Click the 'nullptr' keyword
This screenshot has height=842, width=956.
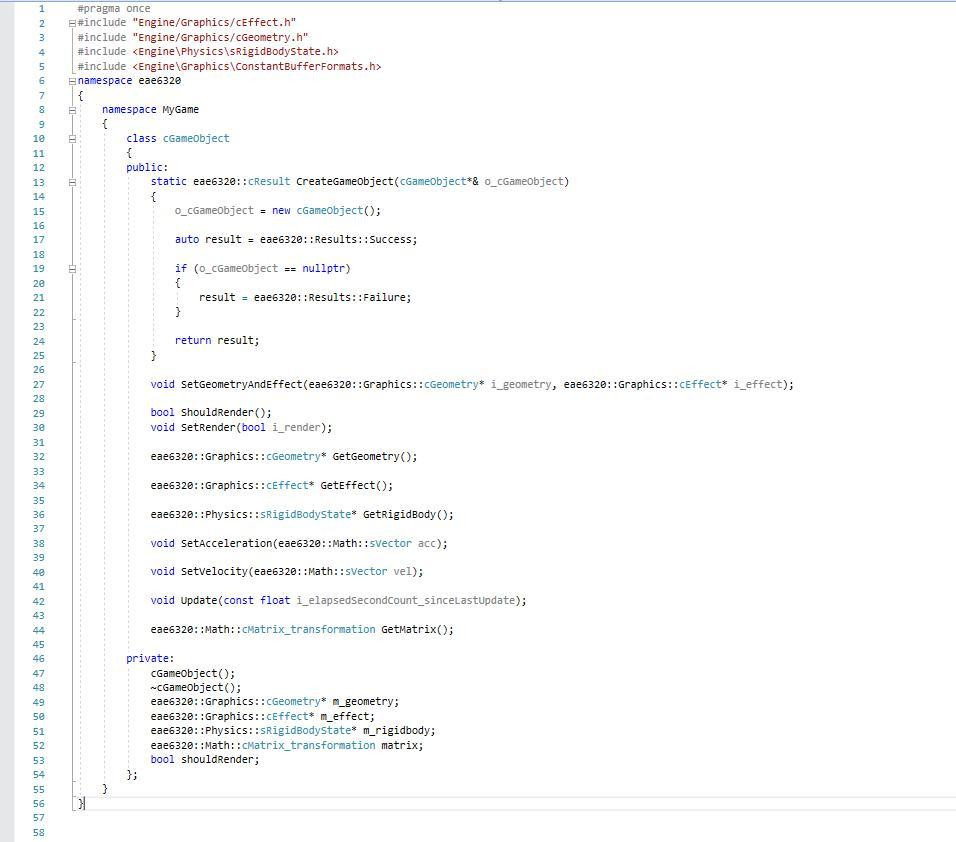[x=324, y=268]
